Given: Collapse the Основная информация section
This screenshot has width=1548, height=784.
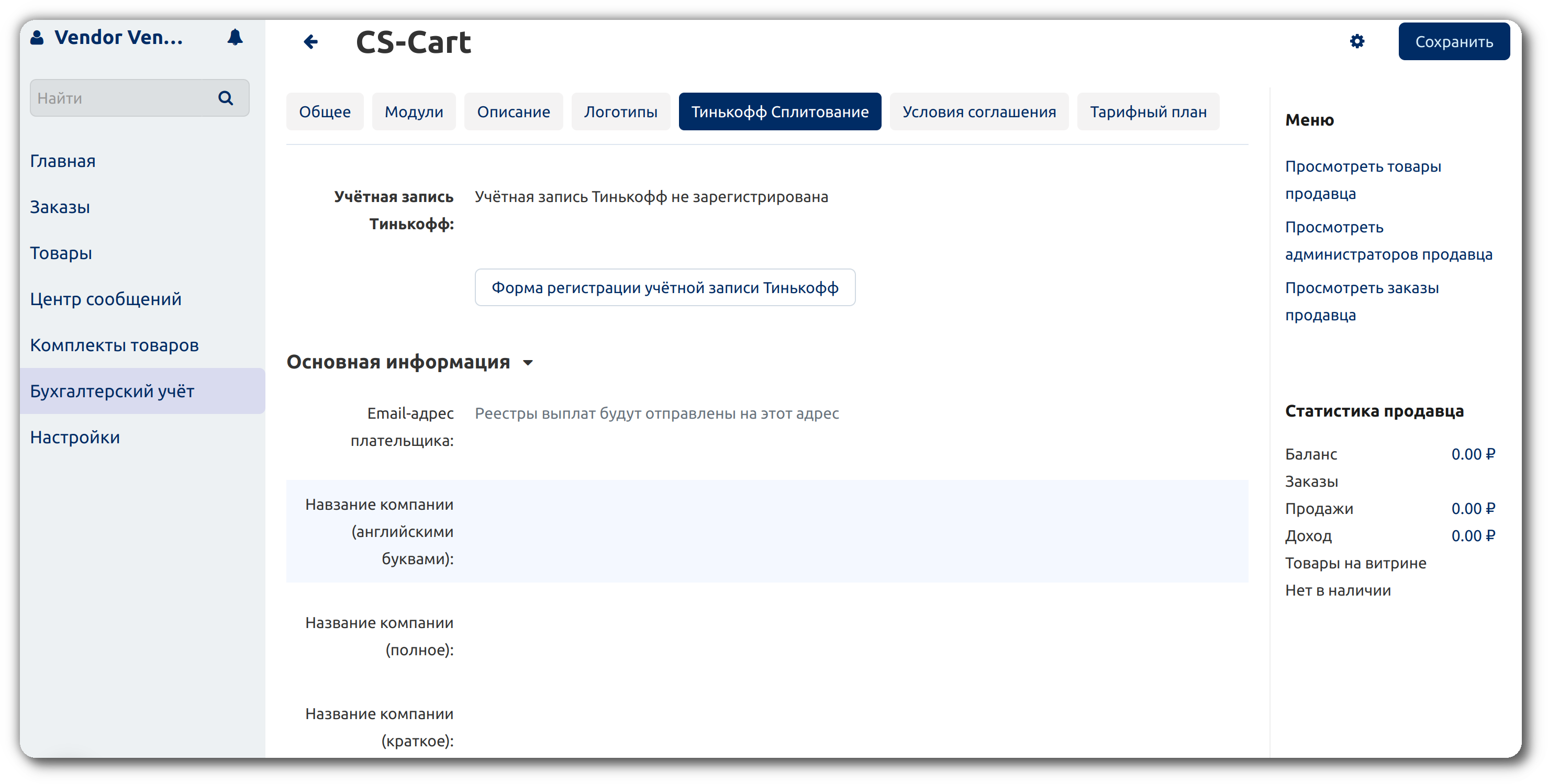Looking at the screenshot, I should click(528, 362).
